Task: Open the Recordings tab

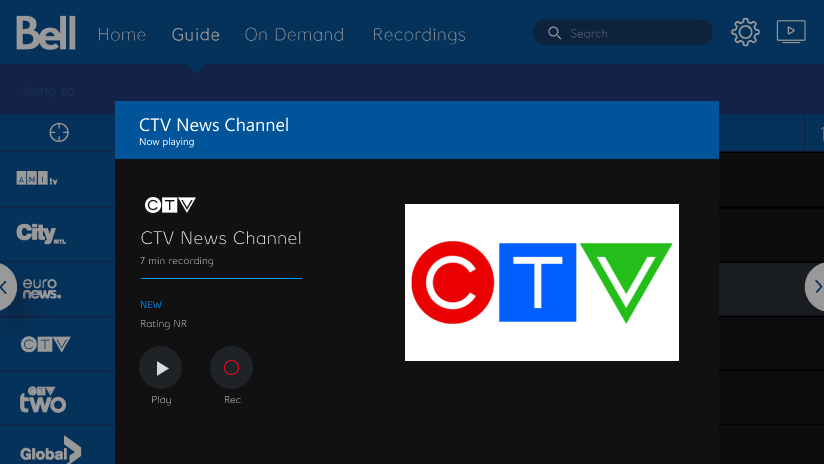Action: (419, 35)
